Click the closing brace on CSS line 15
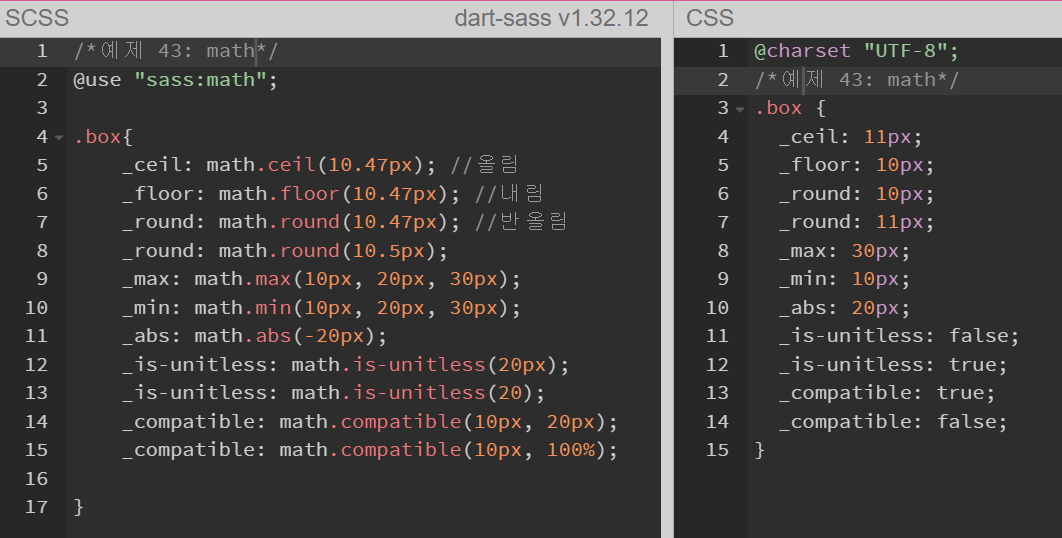The width and height of the screenshot is (1062, 538). [760, 450]
